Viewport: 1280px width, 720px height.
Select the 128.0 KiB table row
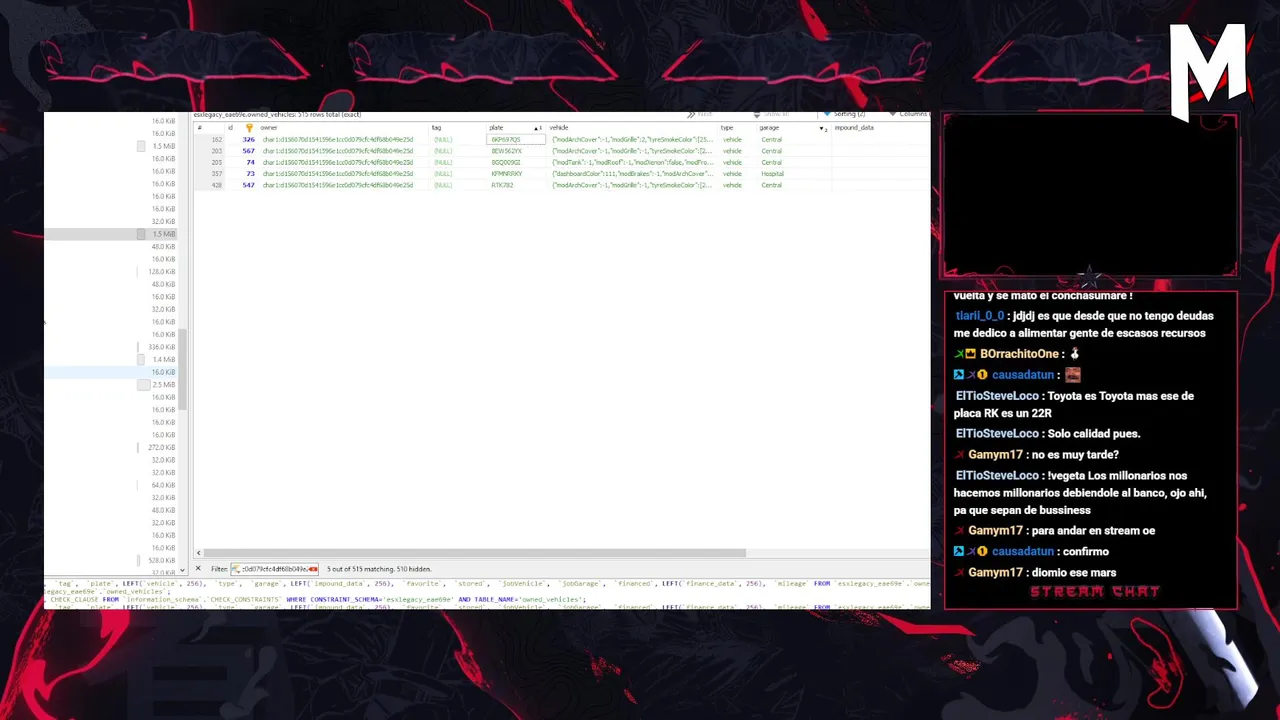pyautogui.click(x=110, y=271)
